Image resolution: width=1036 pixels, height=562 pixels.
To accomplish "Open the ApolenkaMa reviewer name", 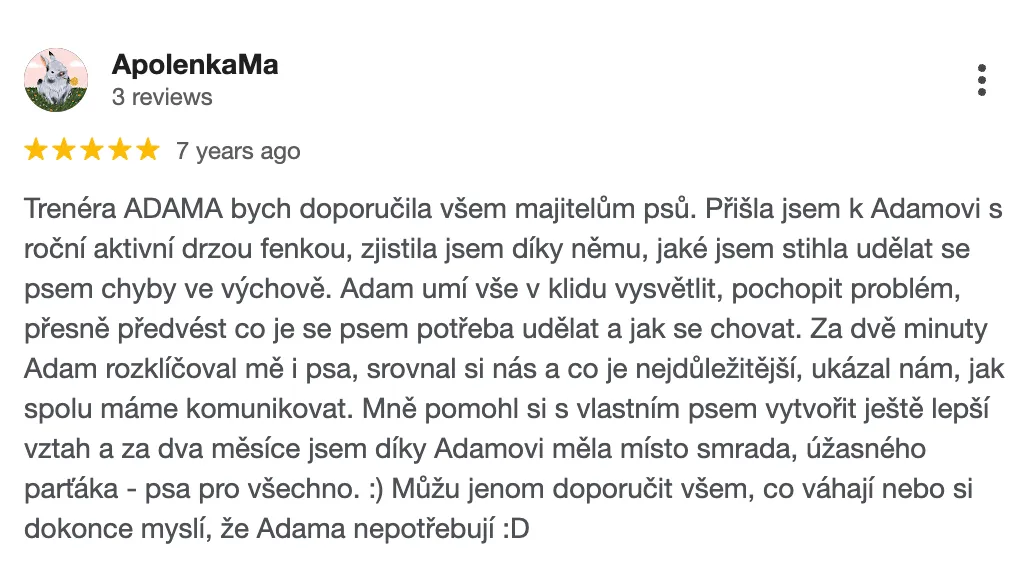I will pyautogui.click(x=195, y=65).
